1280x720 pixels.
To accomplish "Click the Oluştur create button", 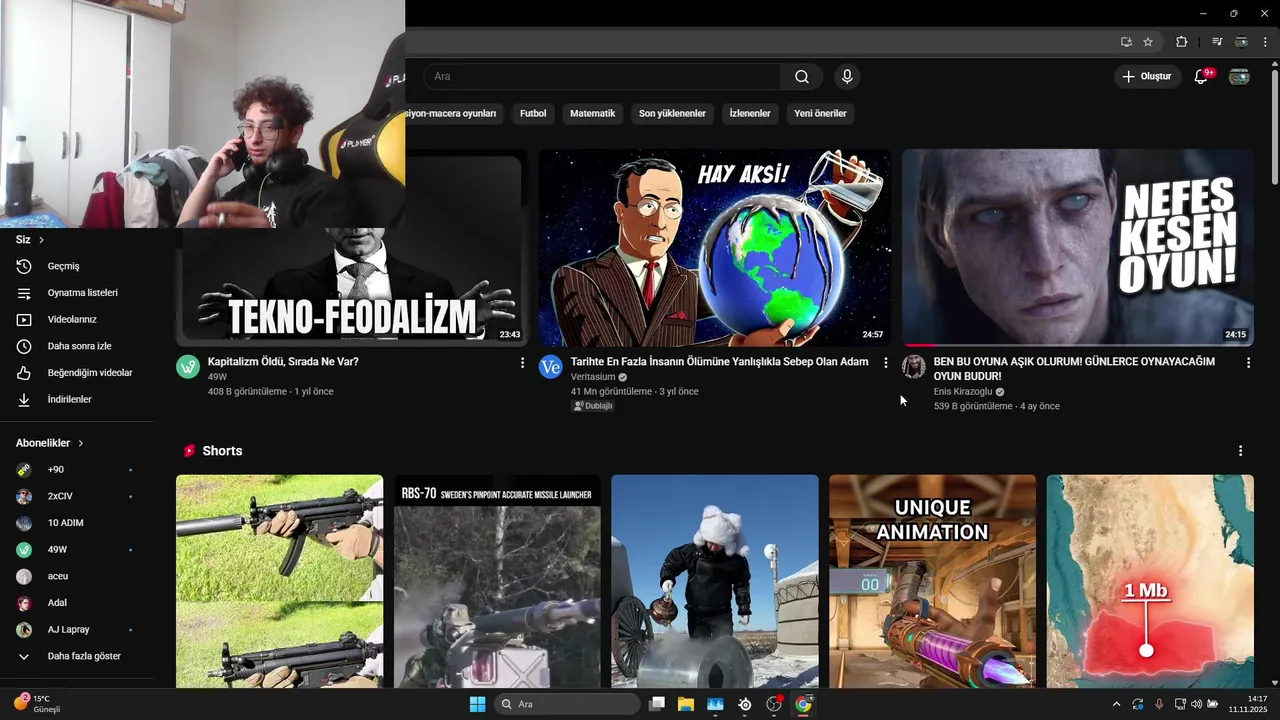I will click(1146, 76).
